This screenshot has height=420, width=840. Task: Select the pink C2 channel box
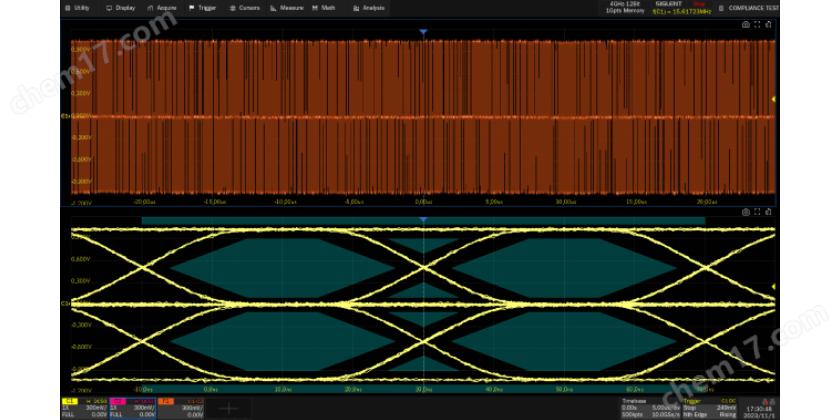tap(131, 407)
